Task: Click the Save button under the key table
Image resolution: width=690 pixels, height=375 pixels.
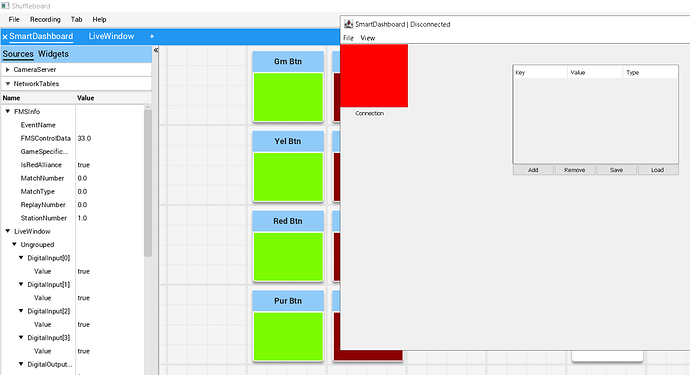Action: [x=616, y=170]
